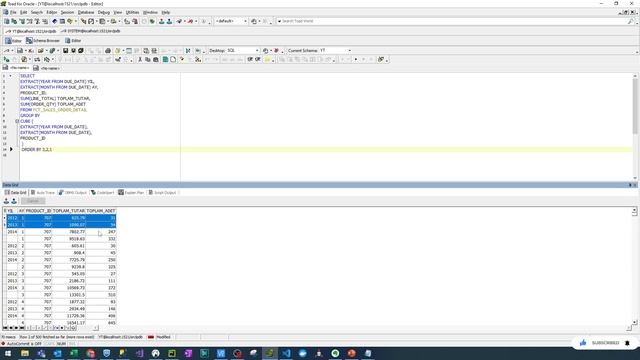
Task: Click the first black disk icon in editor toolbar
Action: tap(65, 51)
